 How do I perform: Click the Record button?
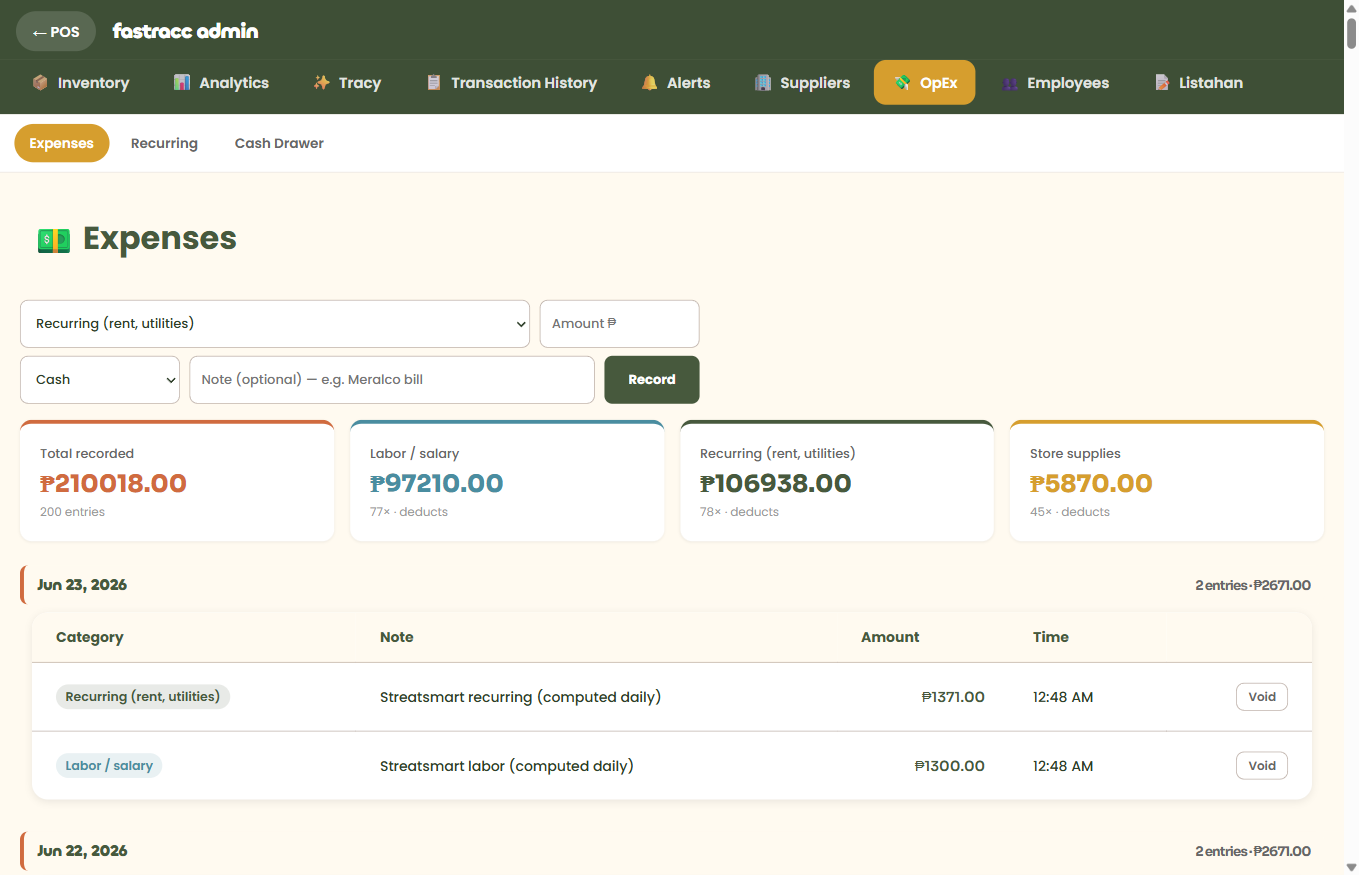tap(652, 380)
